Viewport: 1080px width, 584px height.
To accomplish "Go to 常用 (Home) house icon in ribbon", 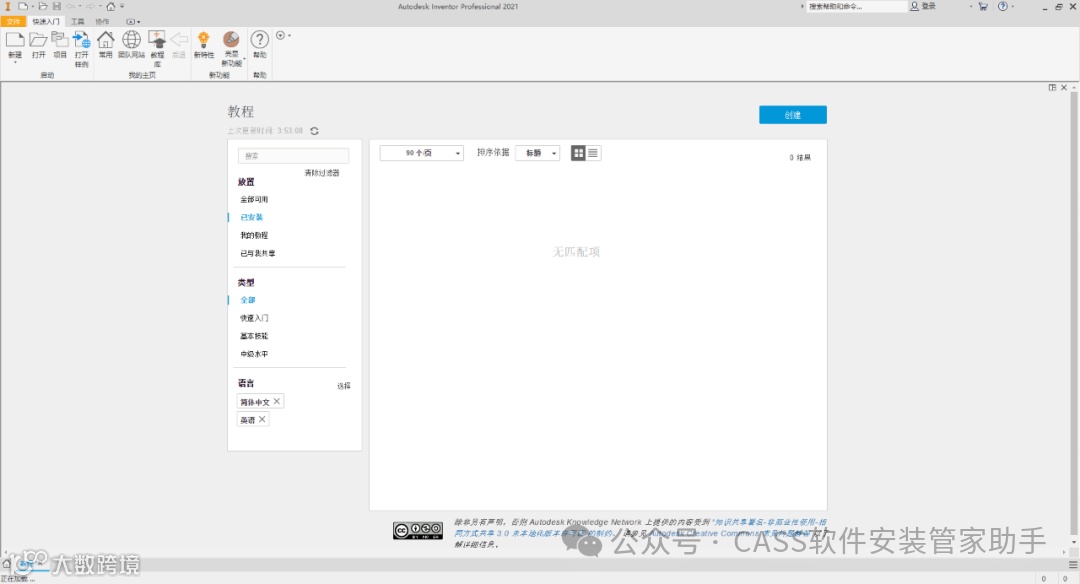I will [x=105, y=40].
